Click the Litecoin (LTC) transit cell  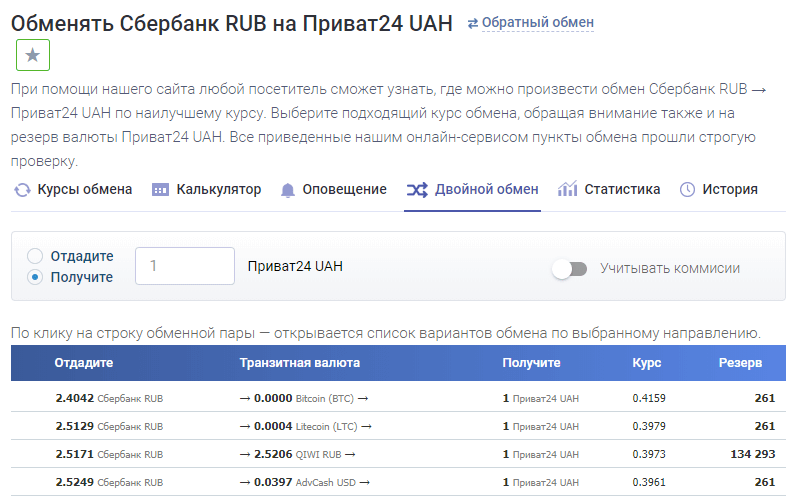click(x=306, y=427)
